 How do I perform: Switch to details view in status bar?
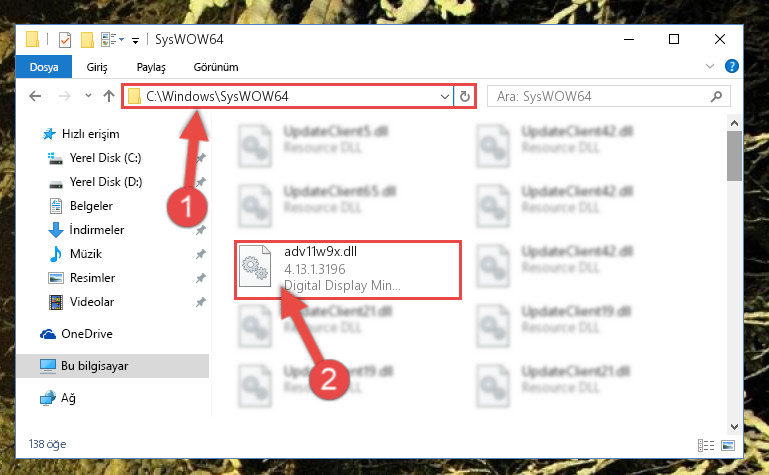coord(706,445)
